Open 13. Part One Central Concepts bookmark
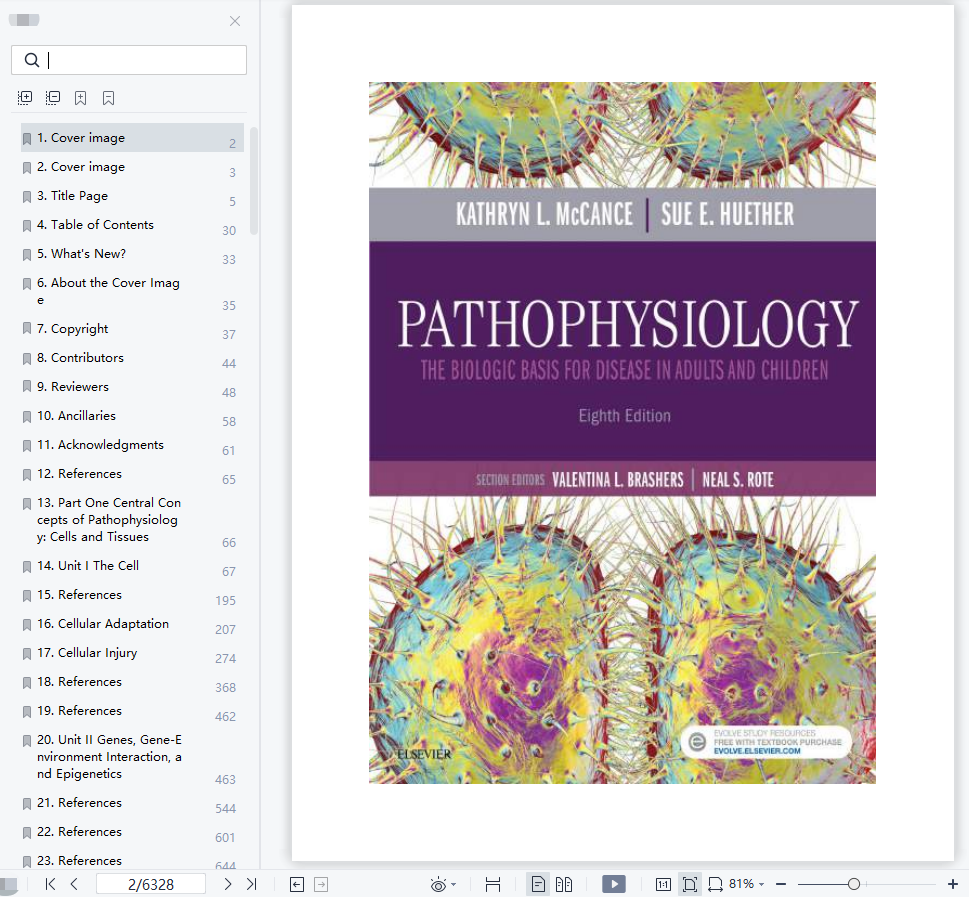Viewport: 969px width, 897px height. click(132, 520)
